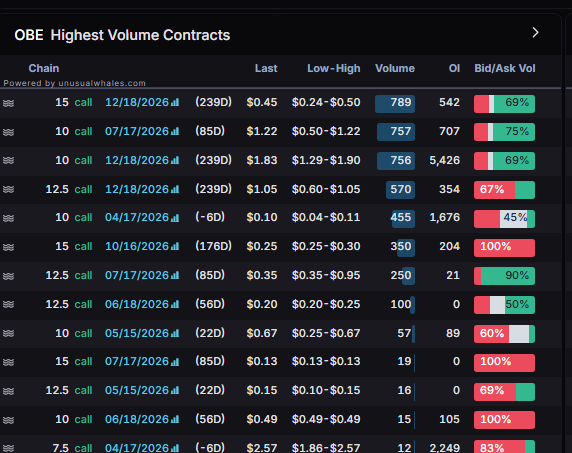The width and height of the screenshot is (572, 453).
Task: Click the $1.05 last price cell
Action: (262, 189)
